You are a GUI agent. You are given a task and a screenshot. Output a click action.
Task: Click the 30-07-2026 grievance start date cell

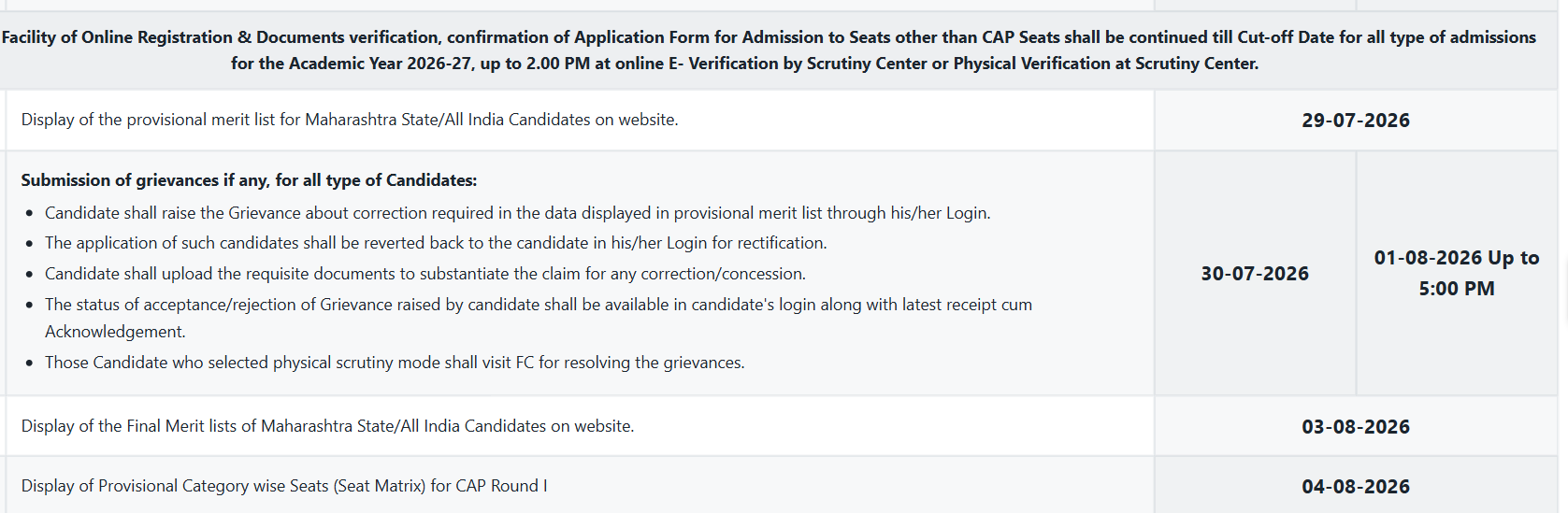[1255, 274]
